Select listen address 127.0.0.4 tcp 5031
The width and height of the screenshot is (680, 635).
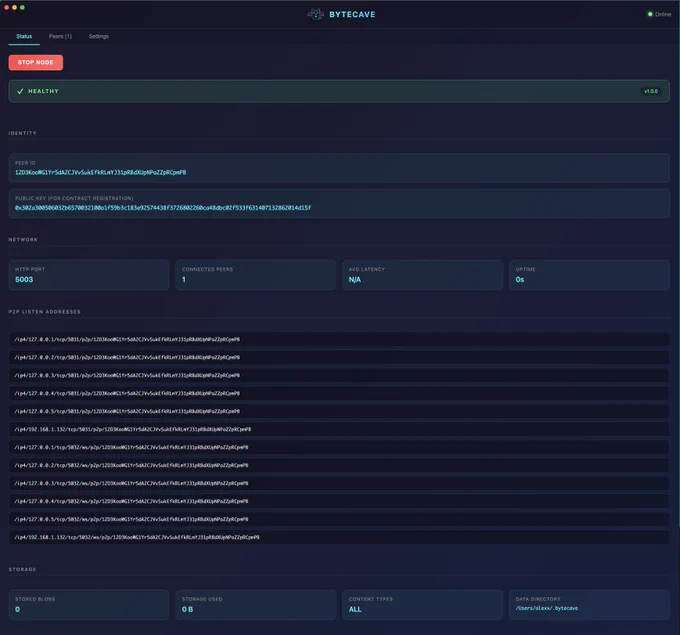[339, 393]
